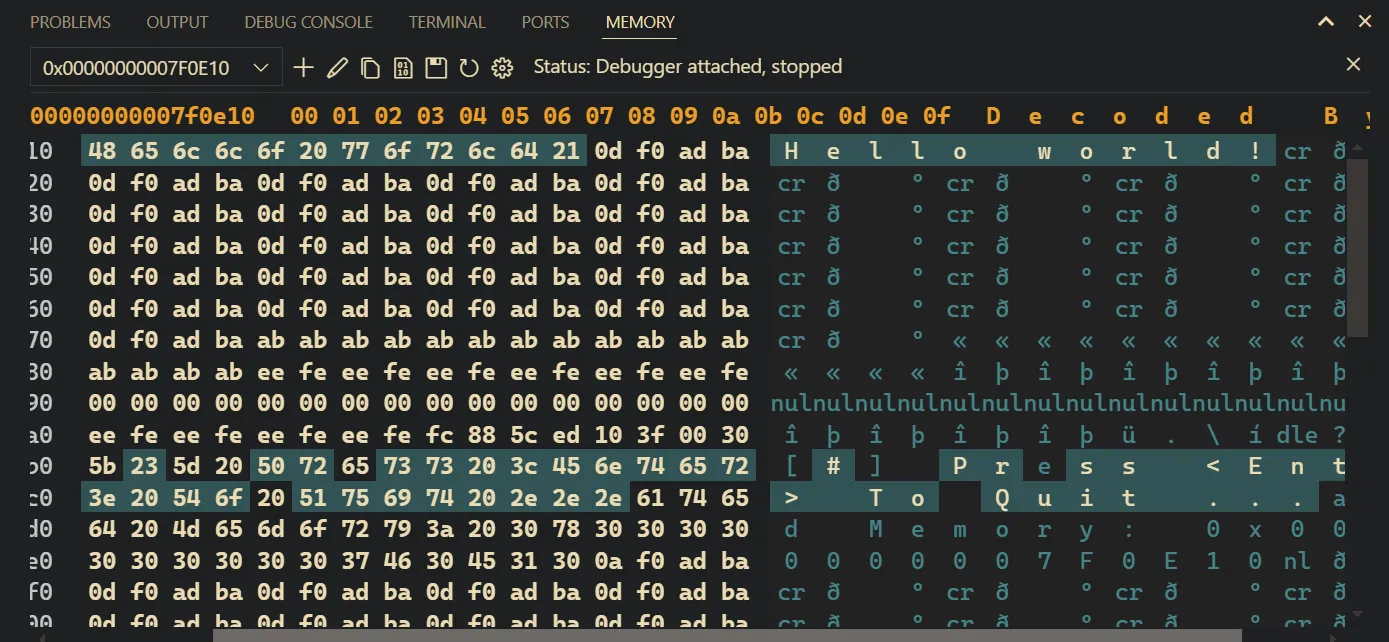Copy the memory contents

point(370,67)
